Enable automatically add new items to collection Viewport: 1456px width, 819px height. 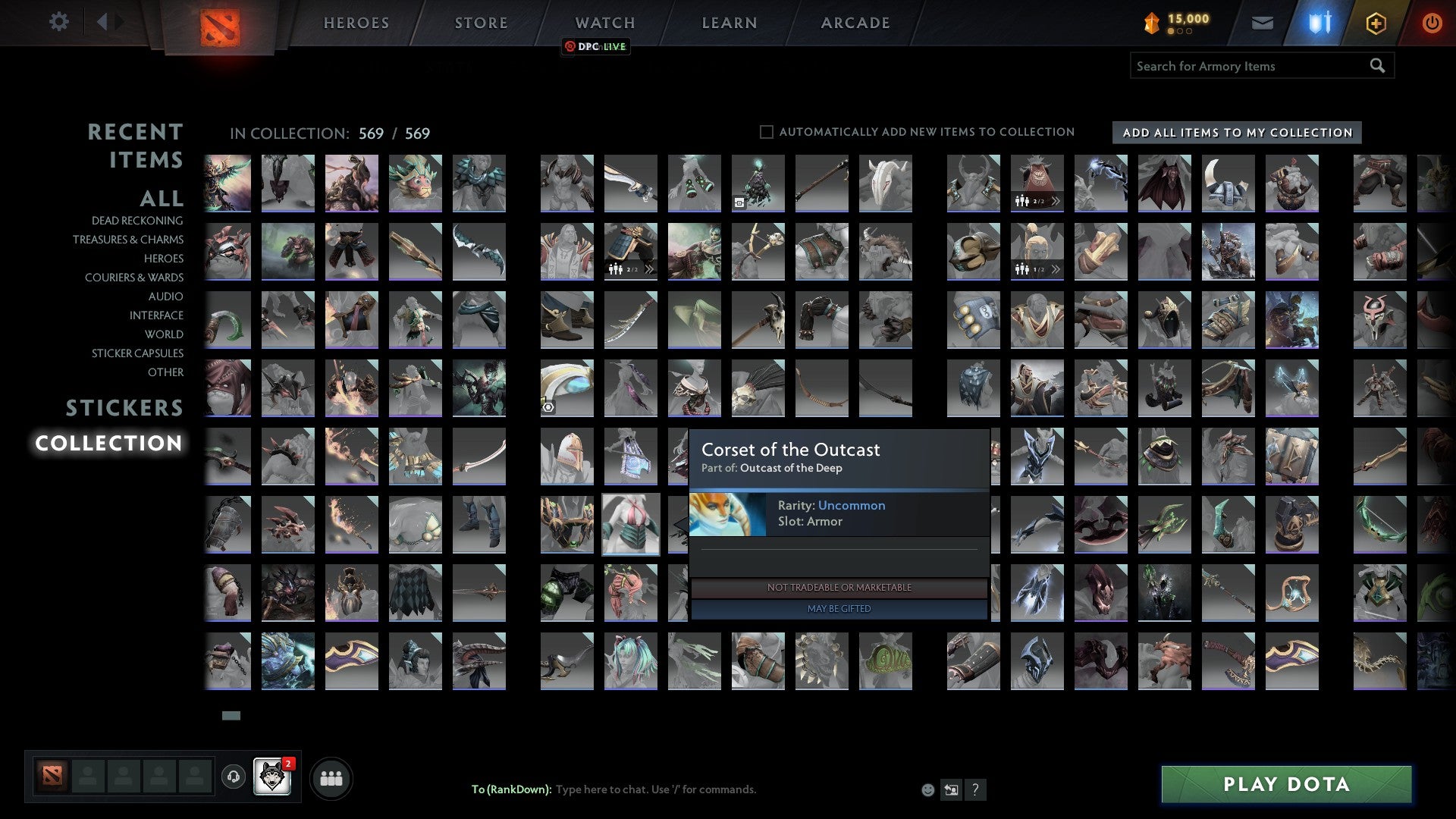(x=767, y=131)
